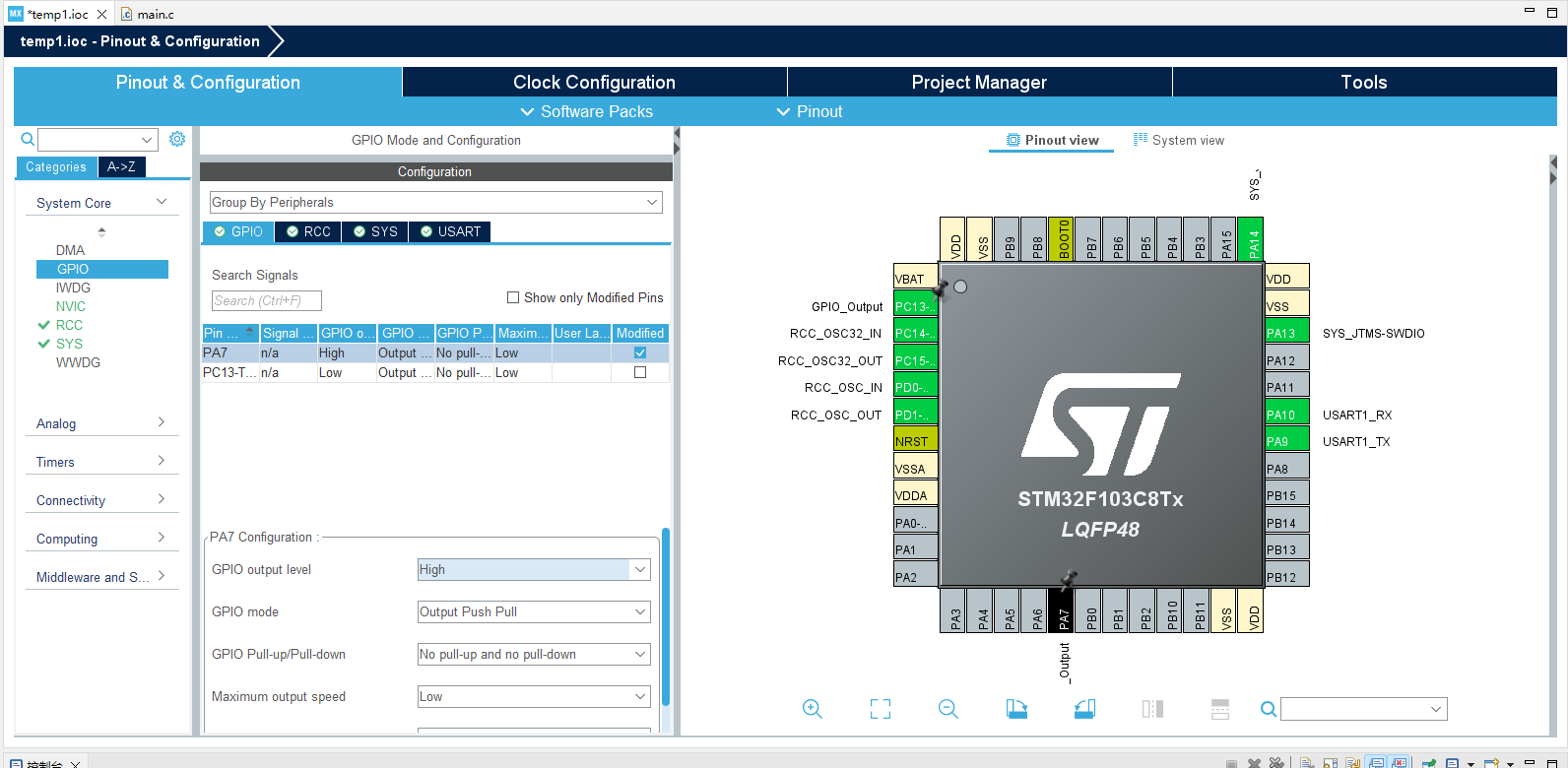Viewport: 1568px width, 768px height.
Task: Sort table by Pin Name column header
Action: (229, 333)
